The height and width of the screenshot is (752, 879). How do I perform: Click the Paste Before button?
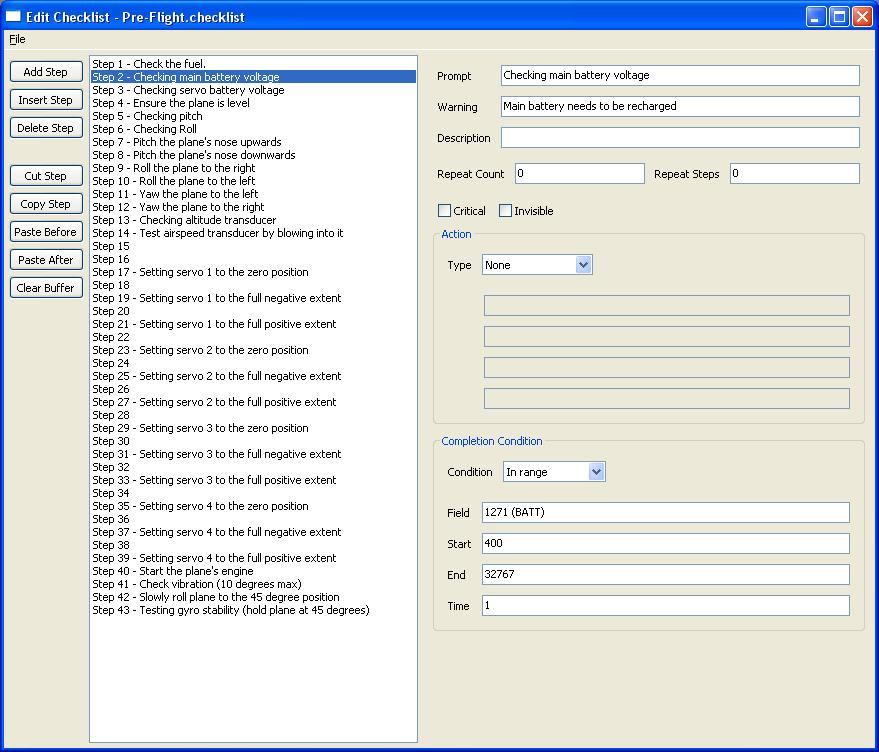coord(45,231)
